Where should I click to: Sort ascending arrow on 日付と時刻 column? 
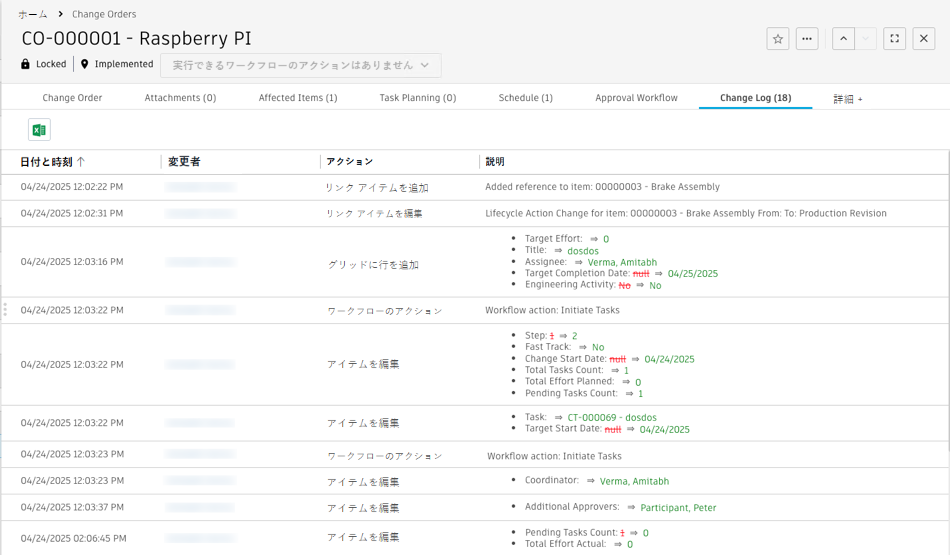81,162
